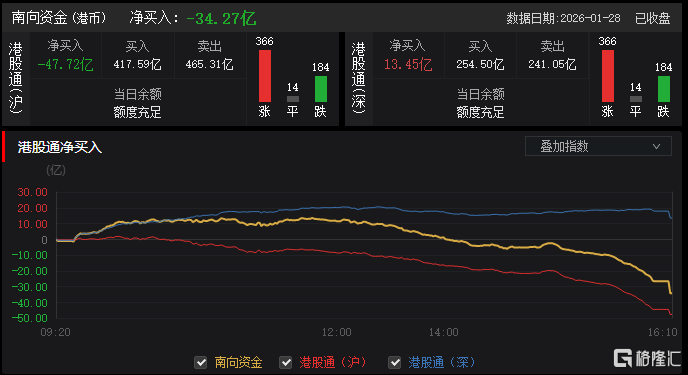
Task: Click the red 涨 bar in 港股通(沪) panel
Action: 265,76
